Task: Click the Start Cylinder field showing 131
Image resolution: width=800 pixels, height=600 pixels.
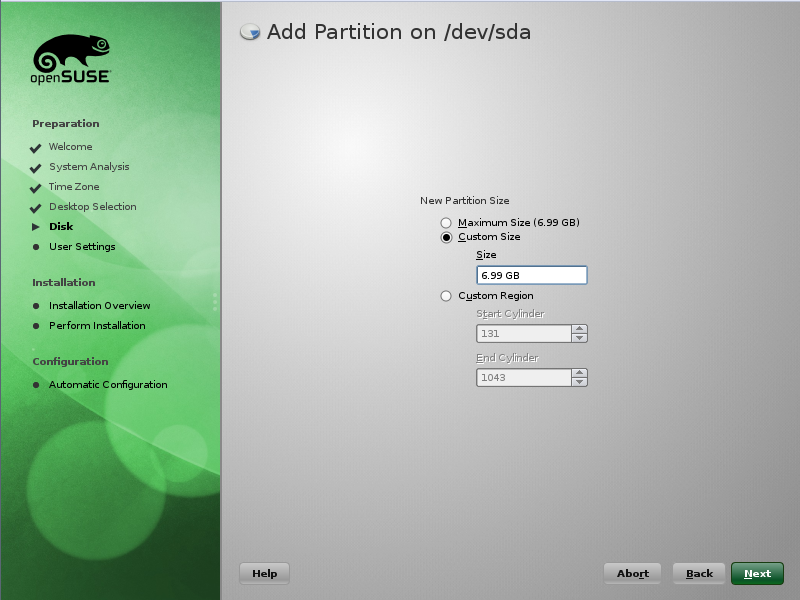Action: (x=523, y=334)
